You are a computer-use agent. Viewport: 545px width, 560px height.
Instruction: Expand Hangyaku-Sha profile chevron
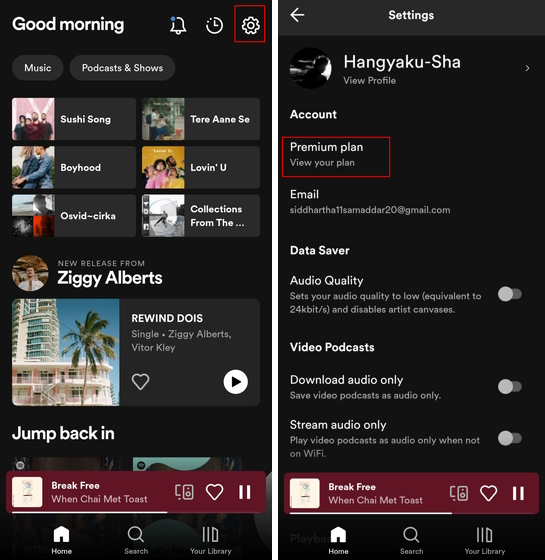[527, 68]
